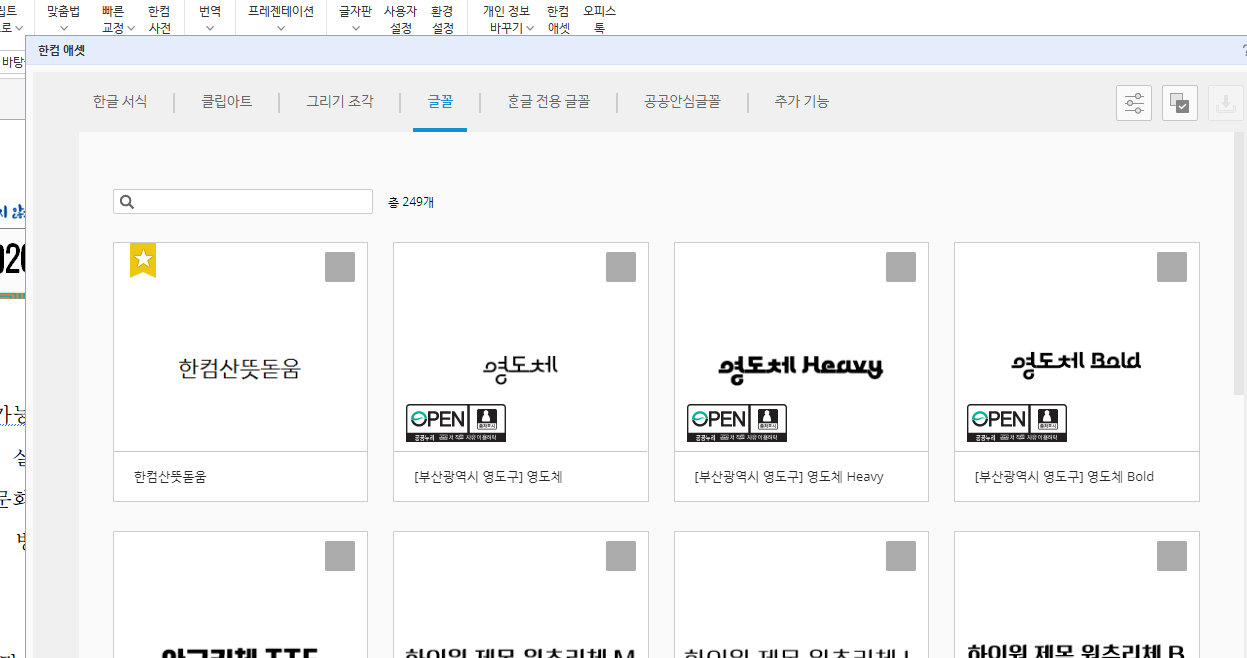Click the 총 249개 count text
This screenshot has height=658, width=1247.
(x=411, y=202)
